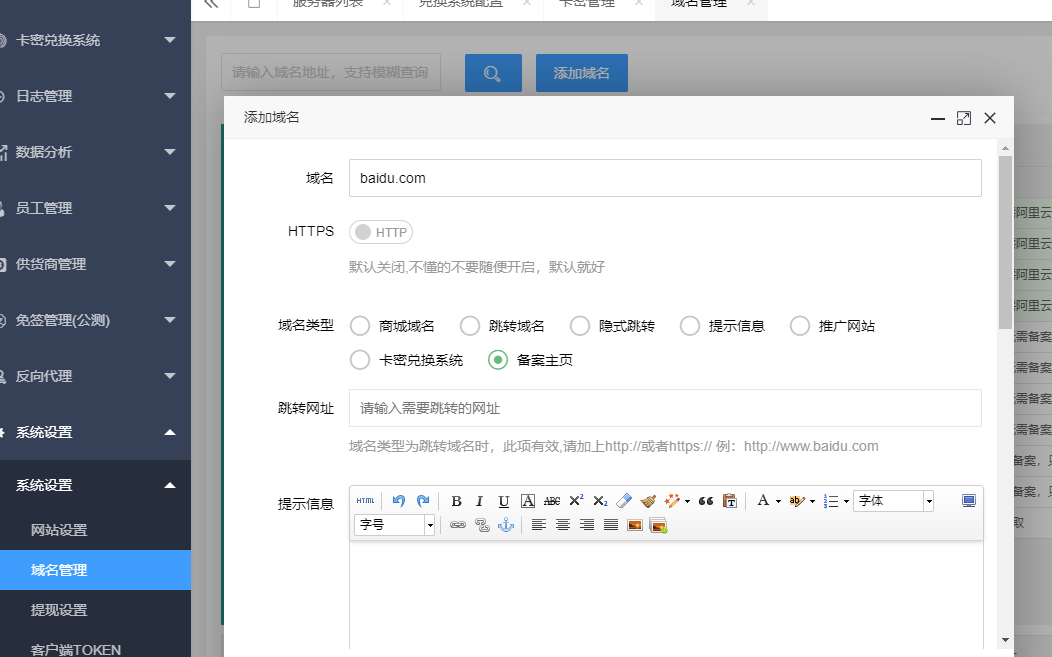Viewport: 1052px width, 657px height.
Task: Toggle italic formatting
Action: (479, 501)
